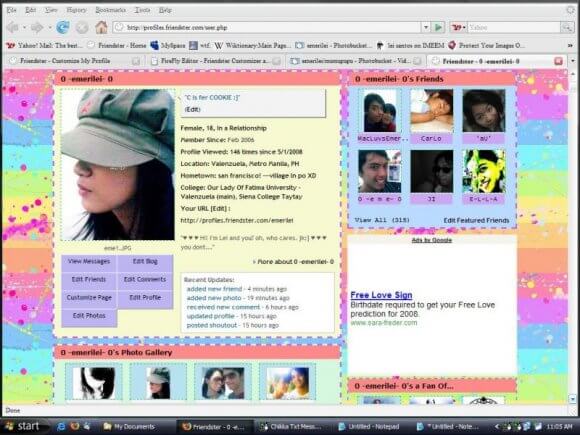Open friend E-L-L-A's thumbnail
The height and width of the screenshot is (435, 580).
point(483,171)
